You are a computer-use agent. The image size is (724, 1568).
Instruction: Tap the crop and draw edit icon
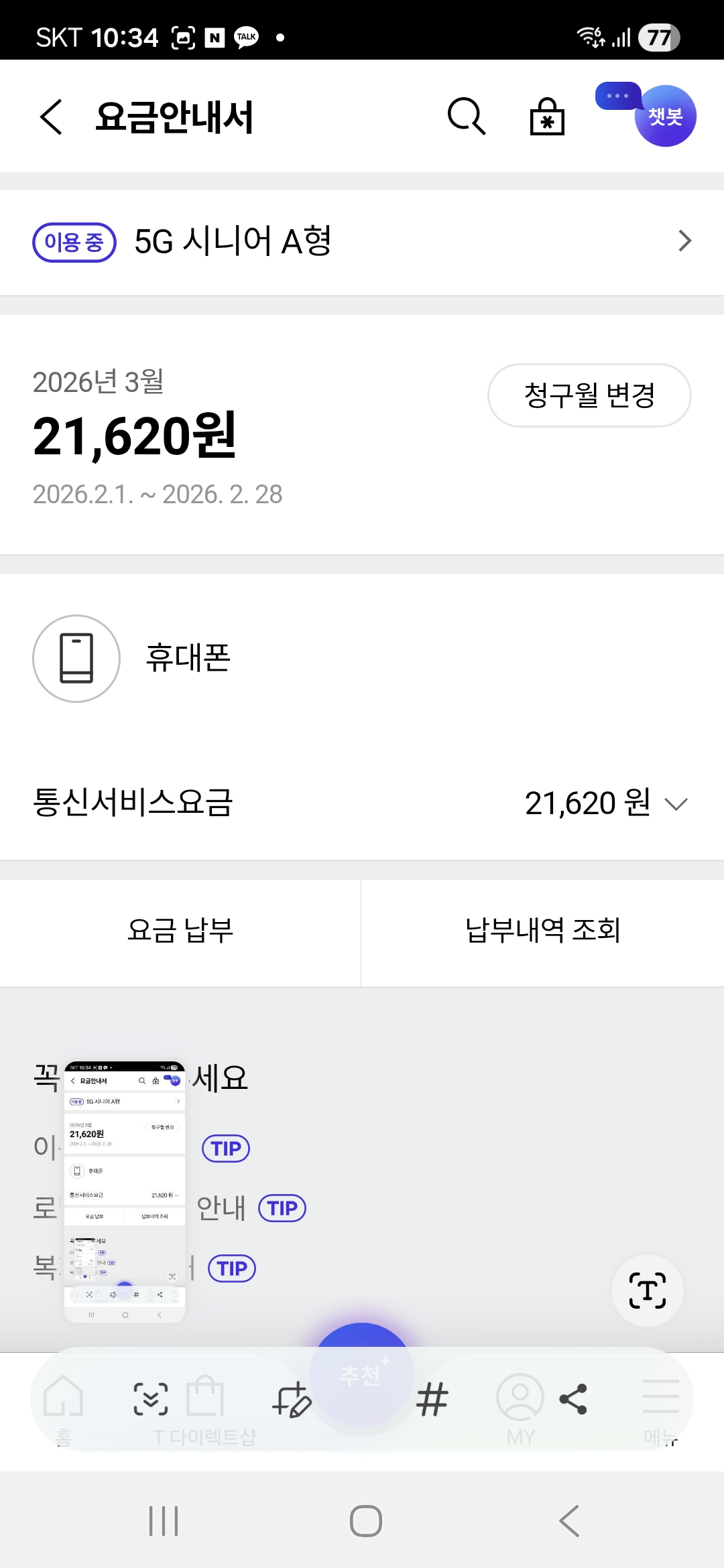(x=292, y=1400)
